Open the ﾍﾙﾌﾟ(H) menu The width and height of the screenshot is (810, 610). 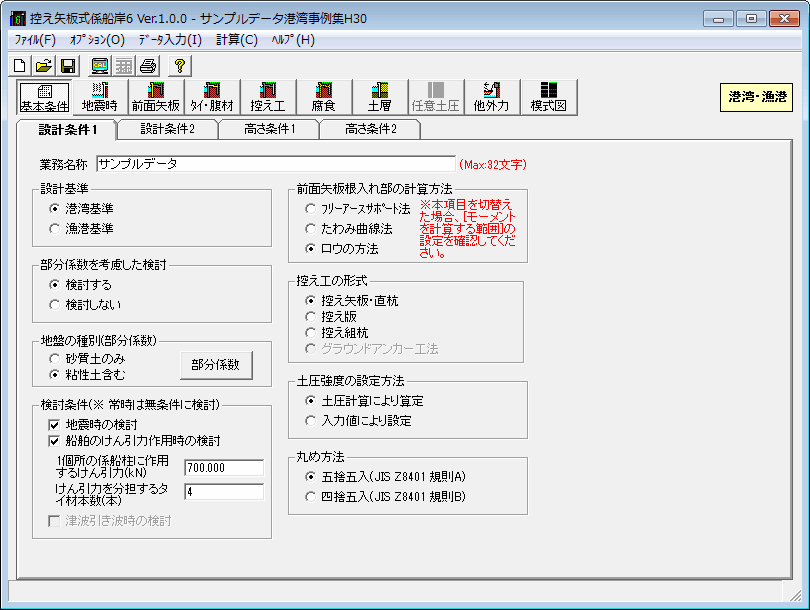(293, 40)
